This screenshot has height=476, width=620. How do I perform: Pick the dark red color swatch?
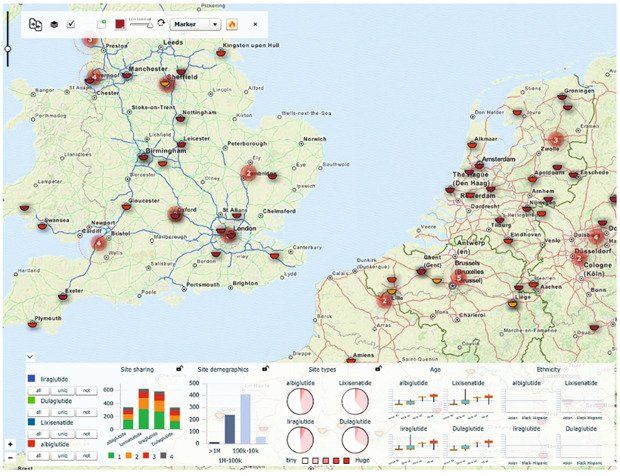click(x=120, y=23)
